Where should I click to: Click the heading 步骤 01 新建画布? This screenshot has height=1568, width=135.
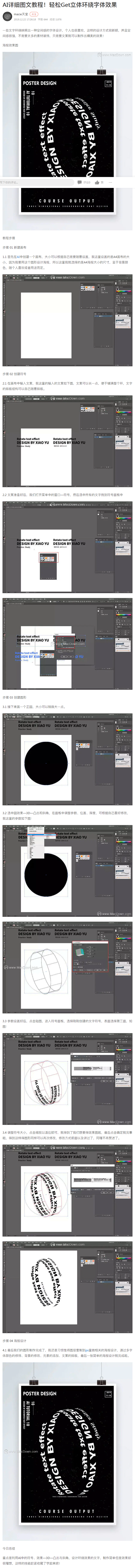(x=15, y=248)
